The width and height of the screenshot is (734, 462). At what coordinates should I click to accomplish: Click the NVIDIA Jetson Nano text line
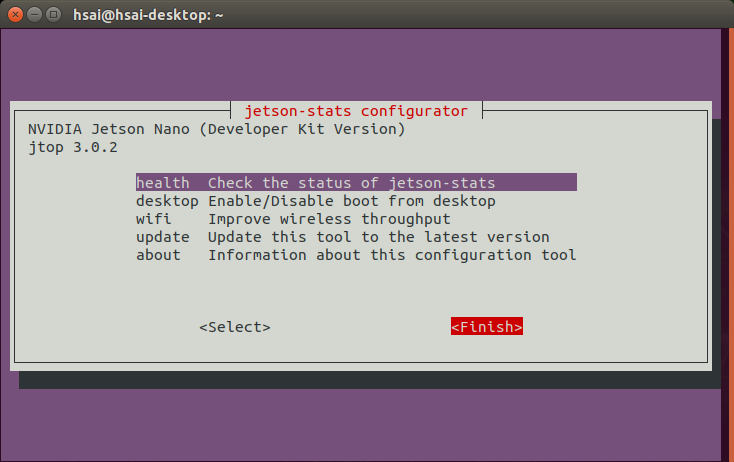216,129
